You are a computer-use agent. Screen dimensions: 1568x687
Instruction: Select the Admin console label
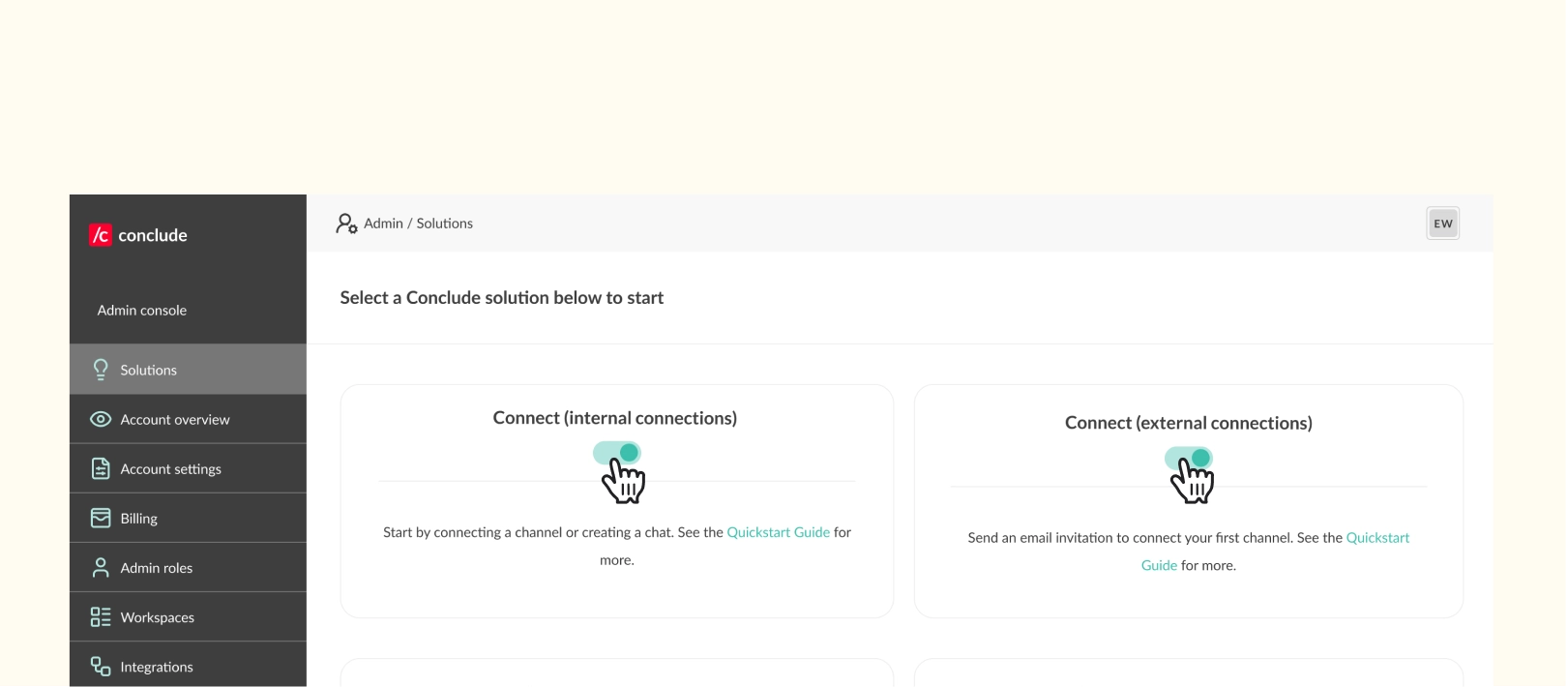click(x=140, y=310)
